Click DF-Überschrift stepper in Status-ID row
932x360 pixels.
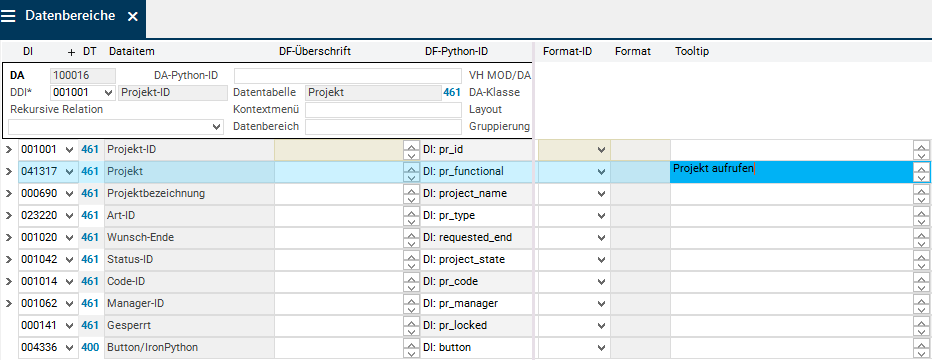[x=411, y=260]
